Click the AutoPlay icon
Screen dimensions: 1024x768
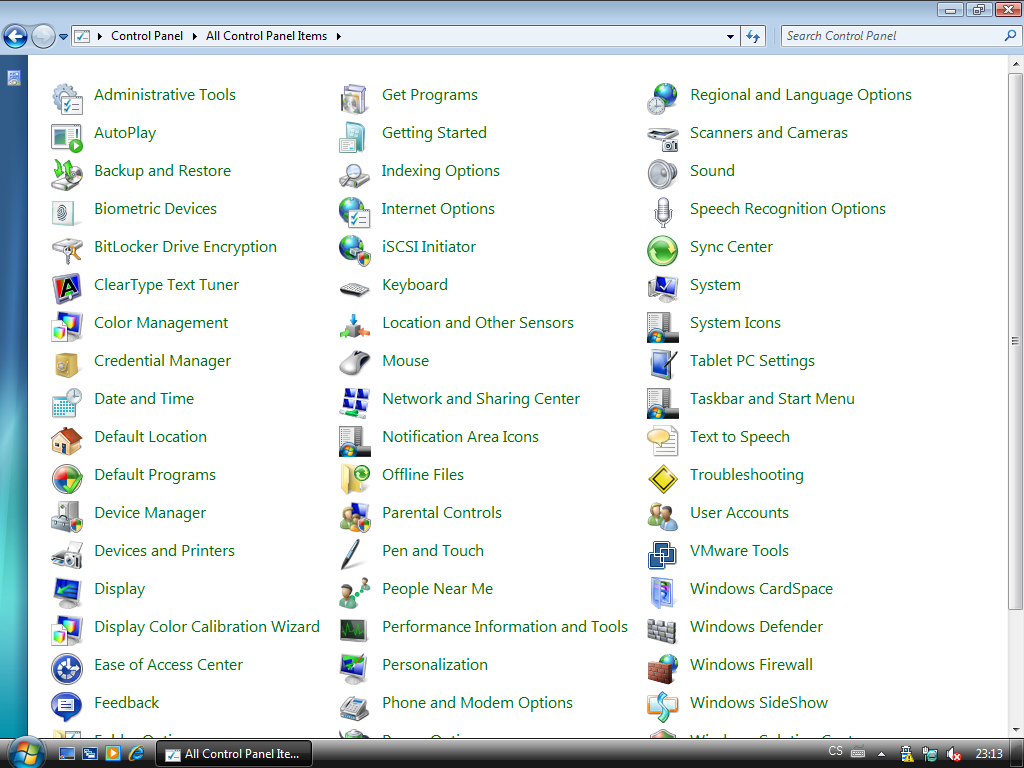pyautogui.click(x=67, y=136)
